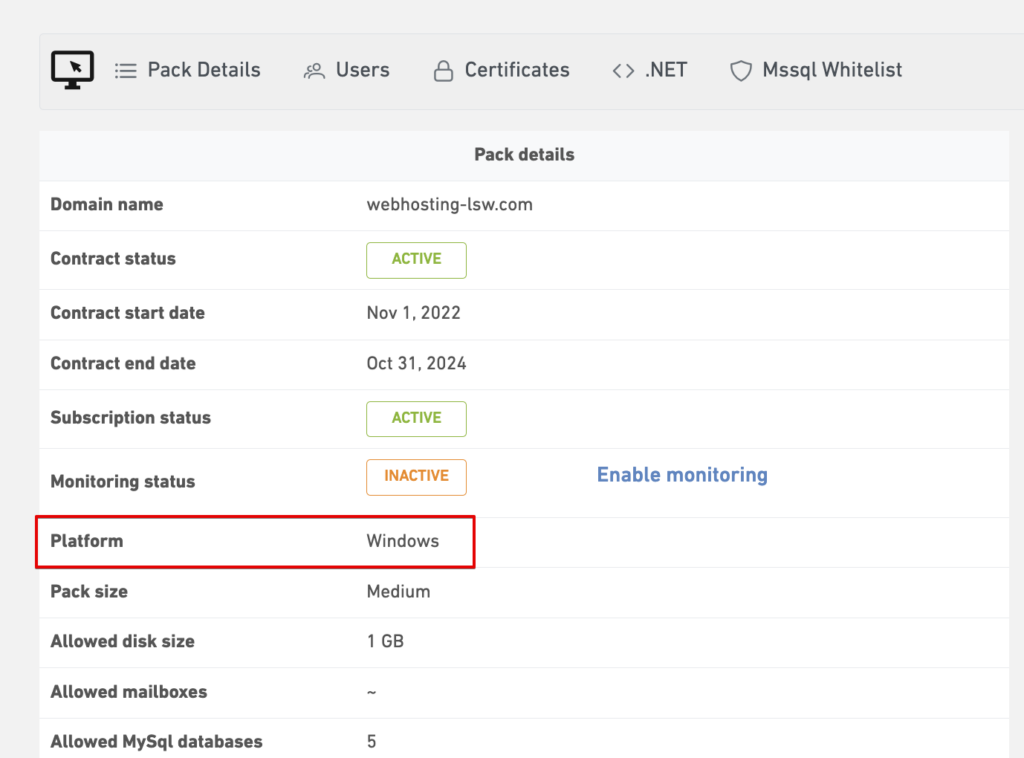Select the Nov 1, 2022 start date
This screenshot has height=758, width=1024.
(413, 313)
